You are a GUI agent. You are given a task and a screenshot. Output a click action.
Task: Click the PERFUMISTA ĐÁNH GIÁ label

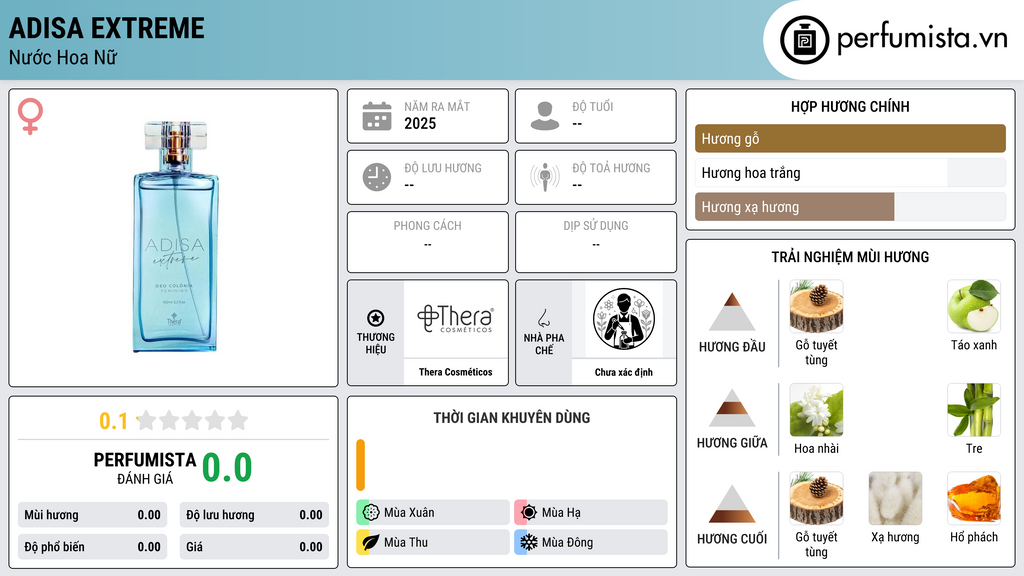(145, 468)
